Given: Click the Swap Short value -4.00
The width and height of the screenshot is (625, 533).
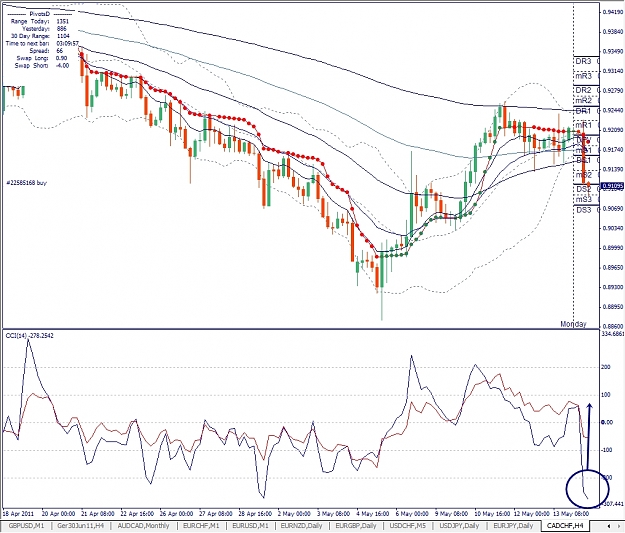Looking at the screenshot, I should (63, 65).
